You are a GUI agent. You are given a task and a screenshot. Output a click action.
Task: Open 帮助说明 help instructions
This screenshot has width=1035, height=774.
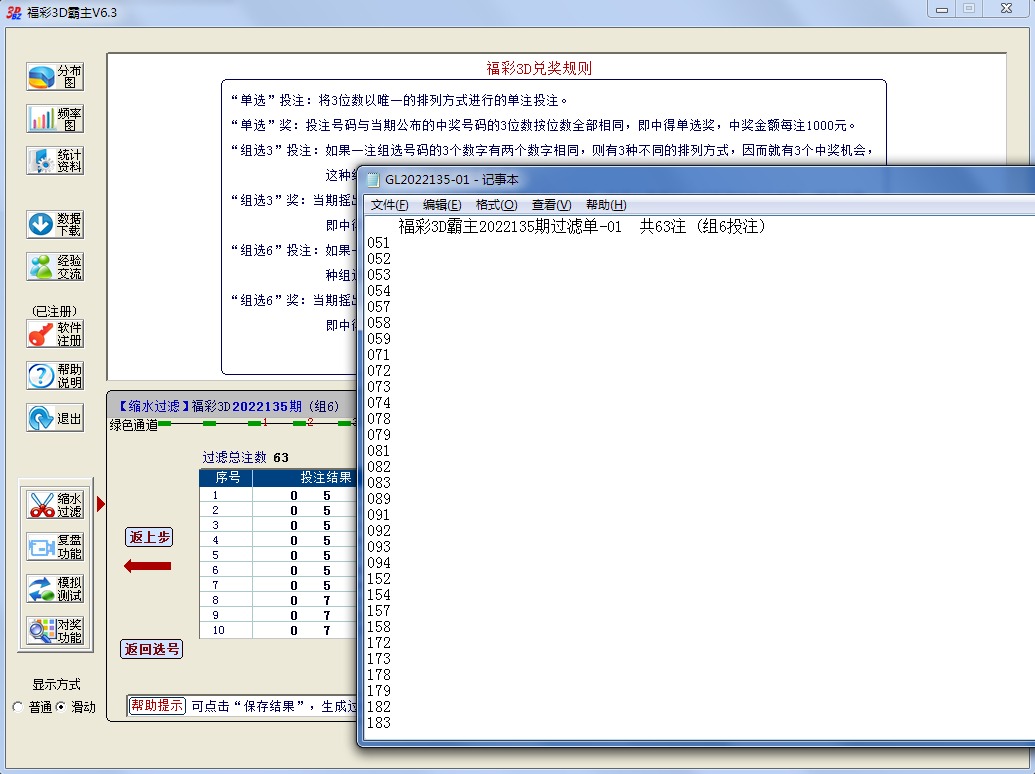click(55, 376)
